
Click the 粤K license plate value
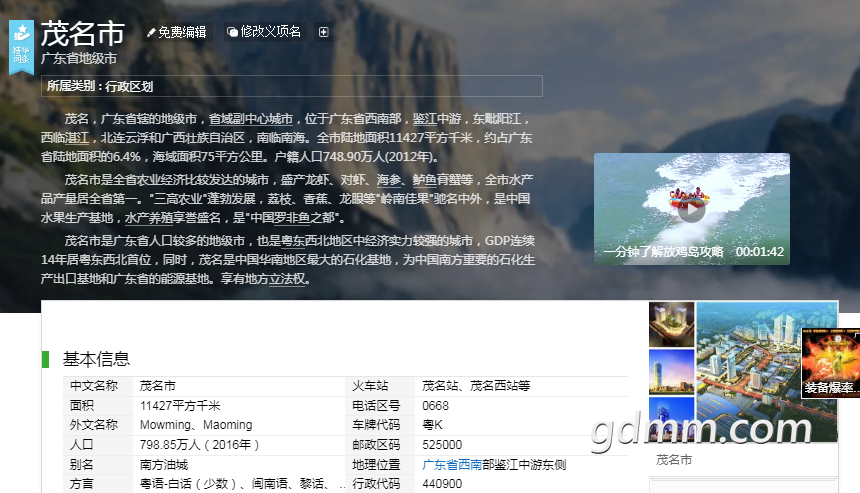pyautogui.click(x=432, y=425)
